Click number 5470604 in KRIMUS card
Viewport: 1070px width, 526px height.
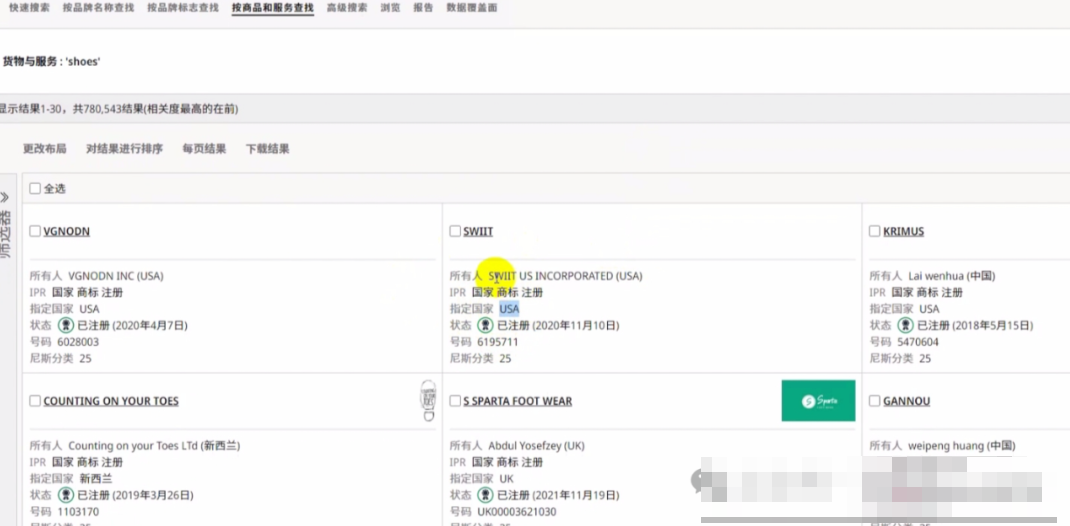[x=918, y=342]
